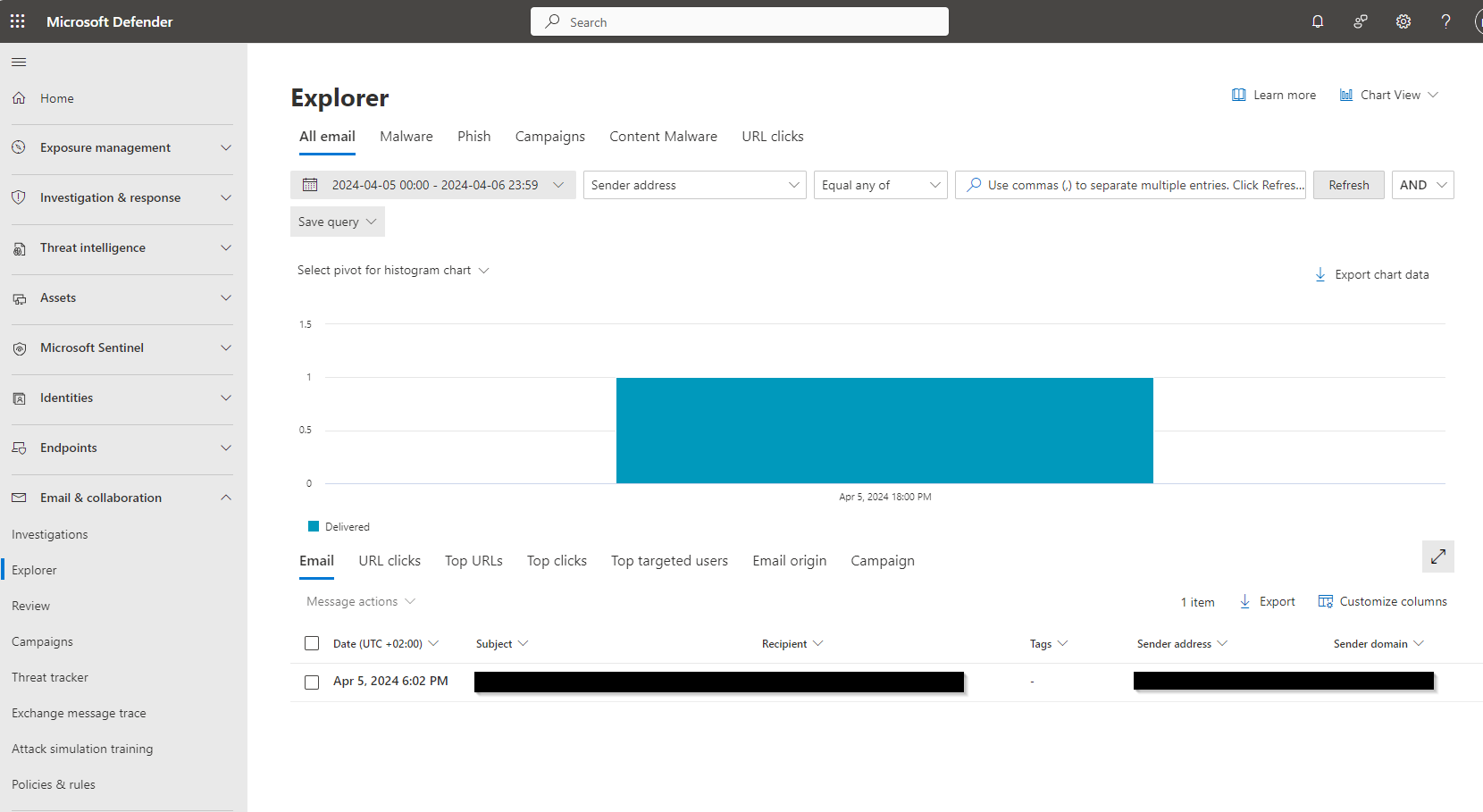This screenshot has height=812, width=1483.
Task: Click the calendar icon in date range
Action: (310, 185)
